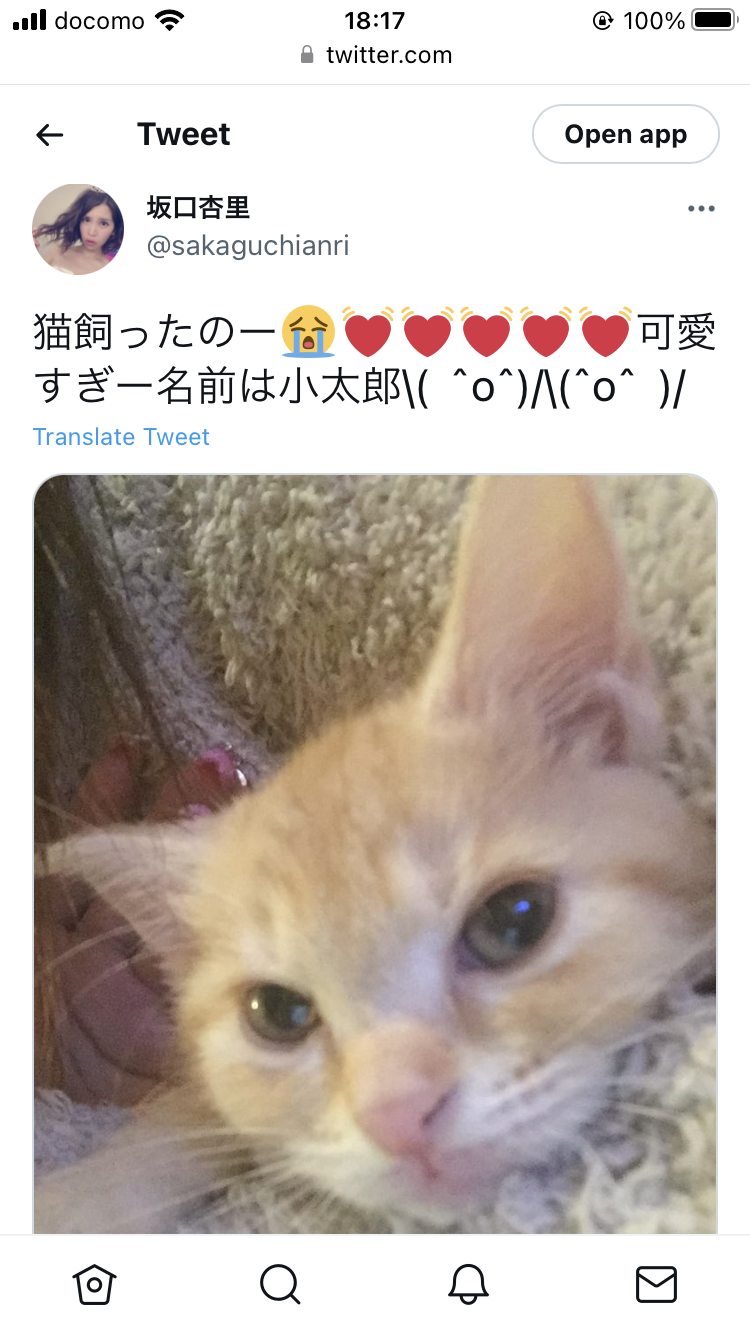Tap the Open app button

[x=626, y=134]
